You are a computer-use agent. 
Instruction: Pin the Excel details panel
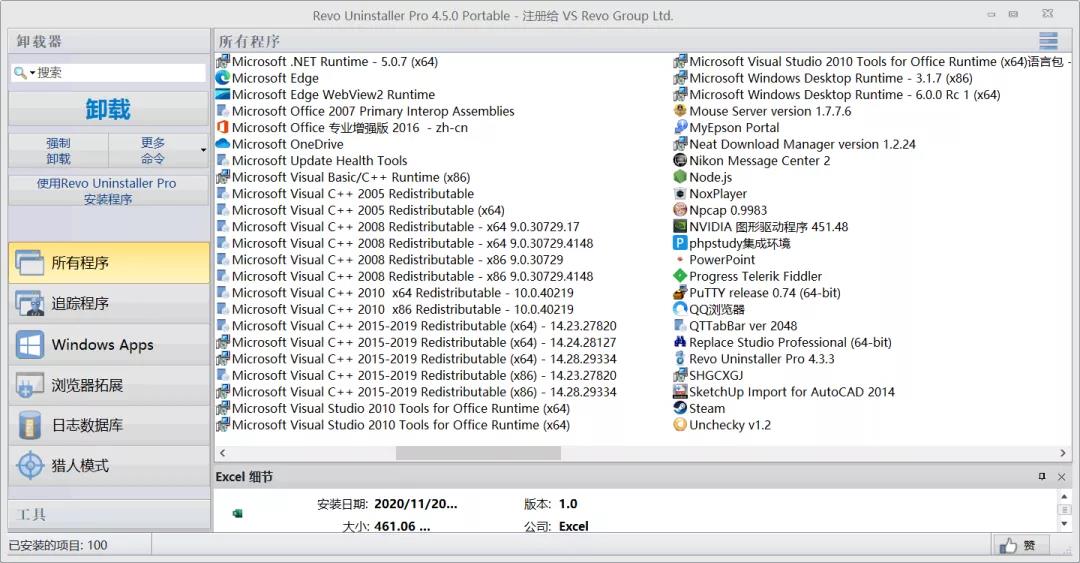pyautogui.click(x=1042, y=476)
